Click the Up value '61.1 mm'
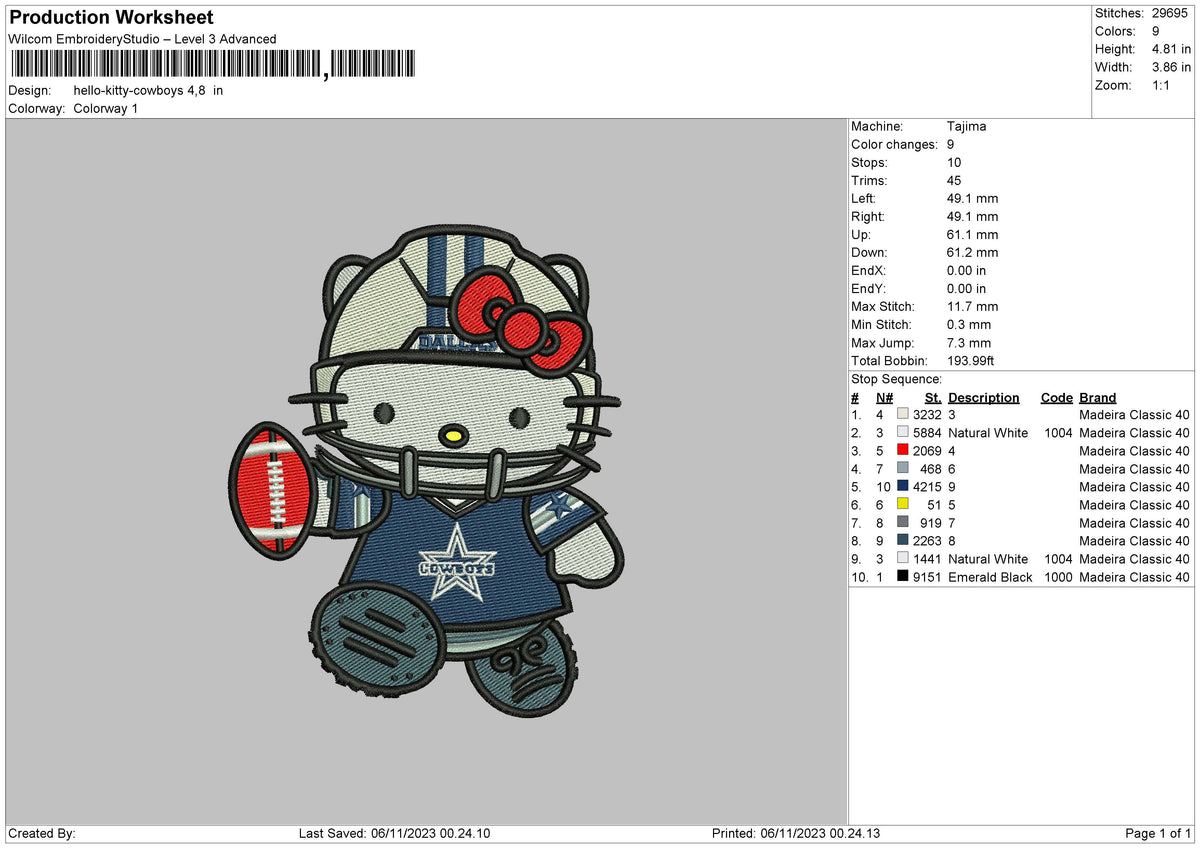The width and height of the screenshot is (1200, 848). click(x=972, y=234)
